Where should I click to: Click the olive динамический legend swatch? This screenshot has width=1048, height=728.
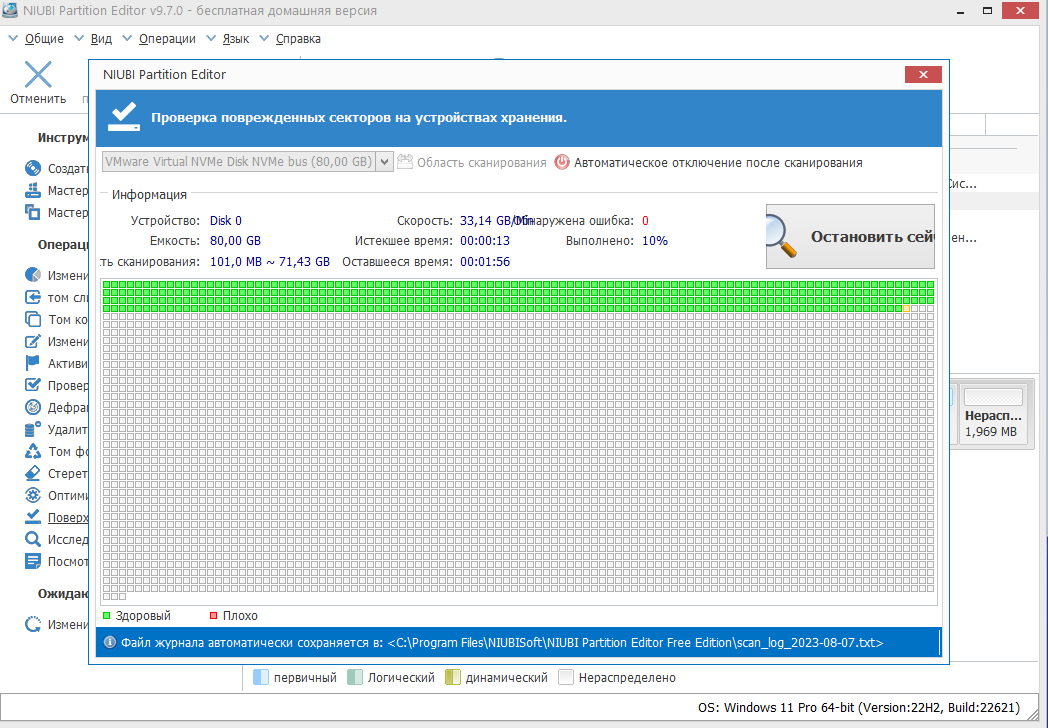(x=452, y=677)
